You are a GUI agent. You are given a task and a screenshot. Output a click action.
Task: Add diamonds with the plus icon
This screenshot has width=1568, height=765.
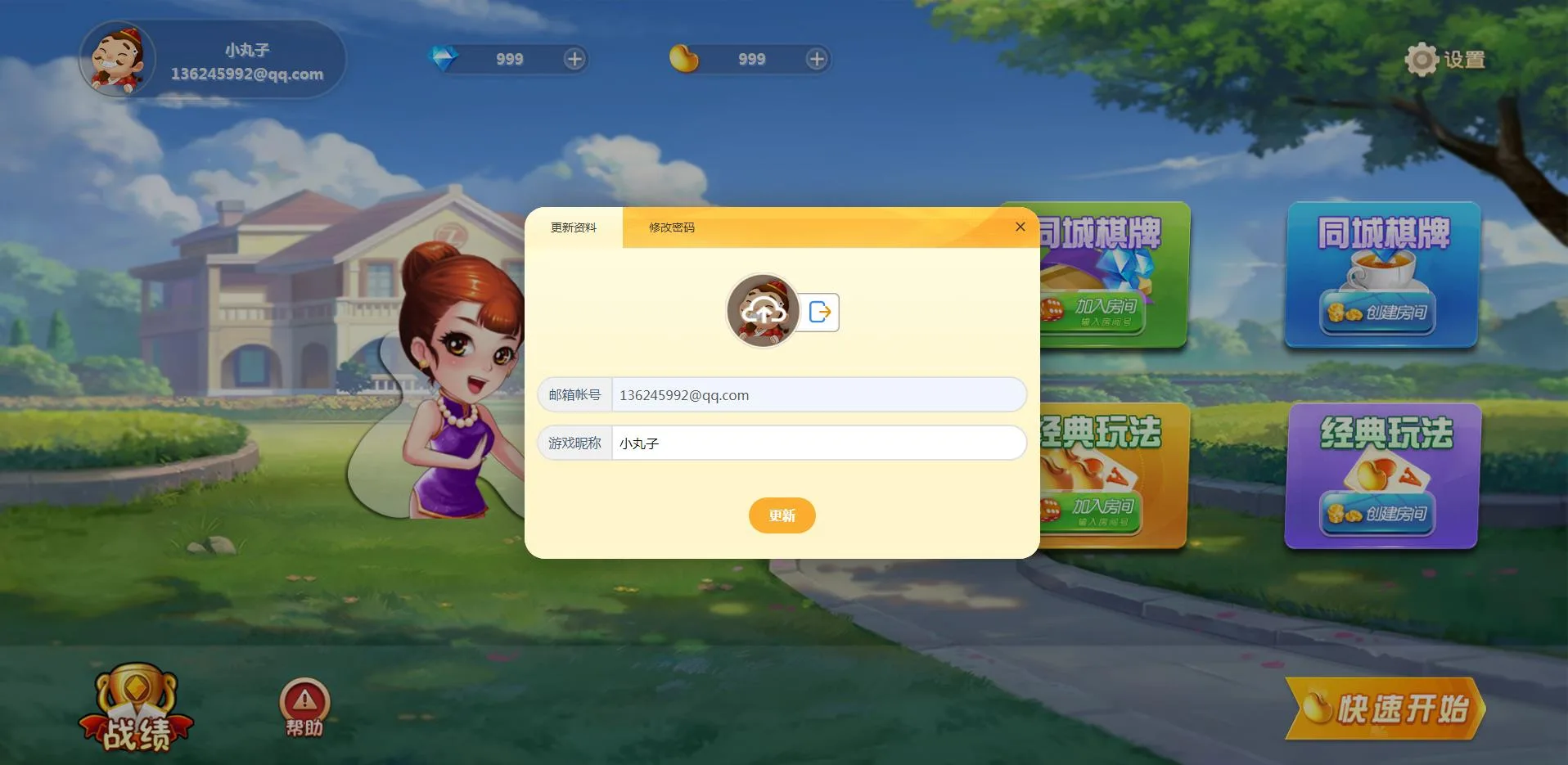pyautogui.click(x=574, y=59)
